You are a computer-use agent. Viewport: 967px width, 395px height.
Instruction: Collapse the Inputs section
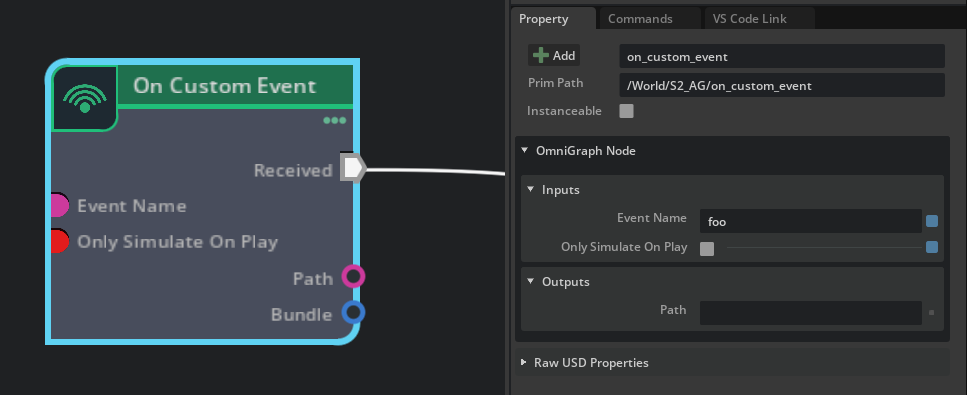pyautogui.click(x=530, y=189)
